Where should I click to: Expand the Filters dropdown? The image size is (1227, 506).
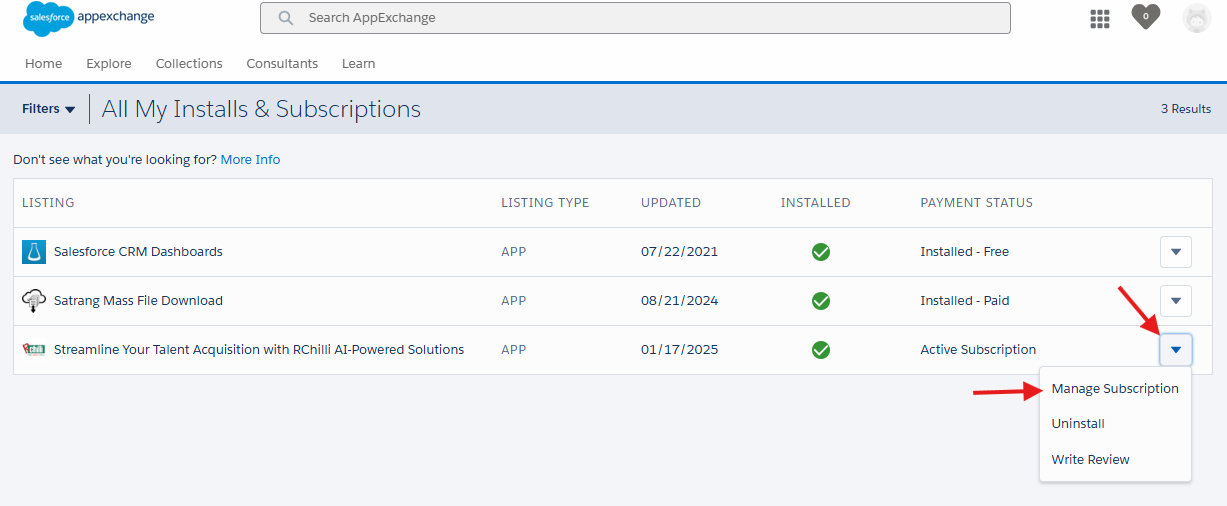pyautogui.click(x=49, y=109)
